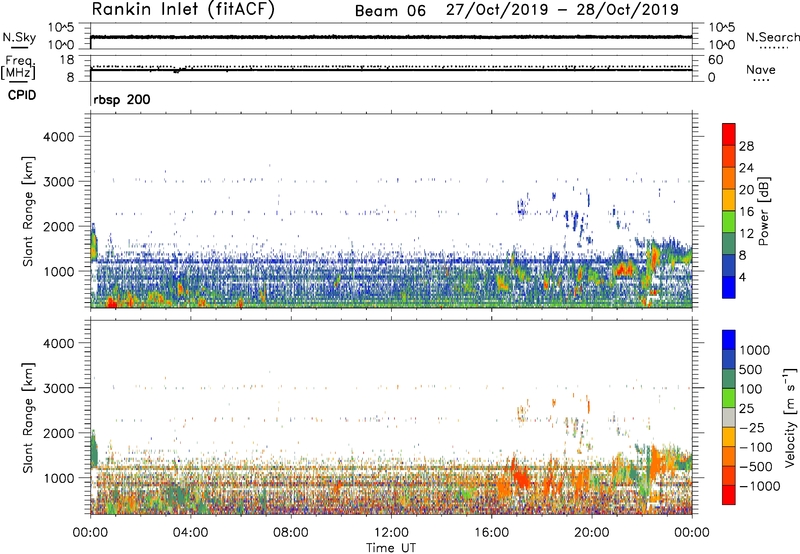
Task: Click the blue 4 dB power colorbar segment
Action: click(729, 287)
